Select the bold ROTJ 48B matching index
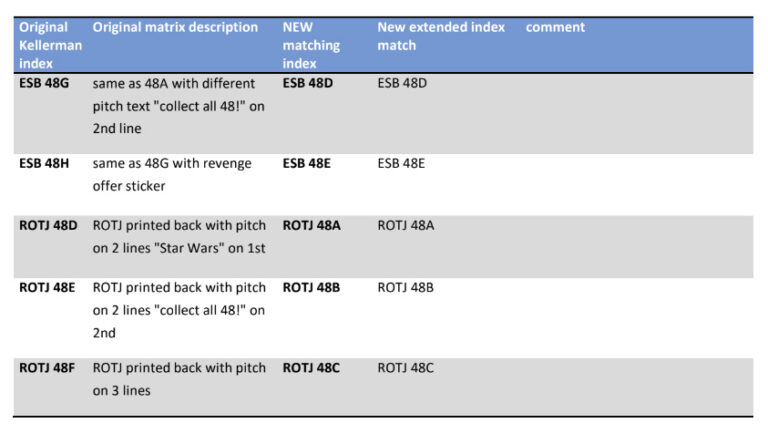Viewport: 768px width, 434px height. tap(311, 288)
